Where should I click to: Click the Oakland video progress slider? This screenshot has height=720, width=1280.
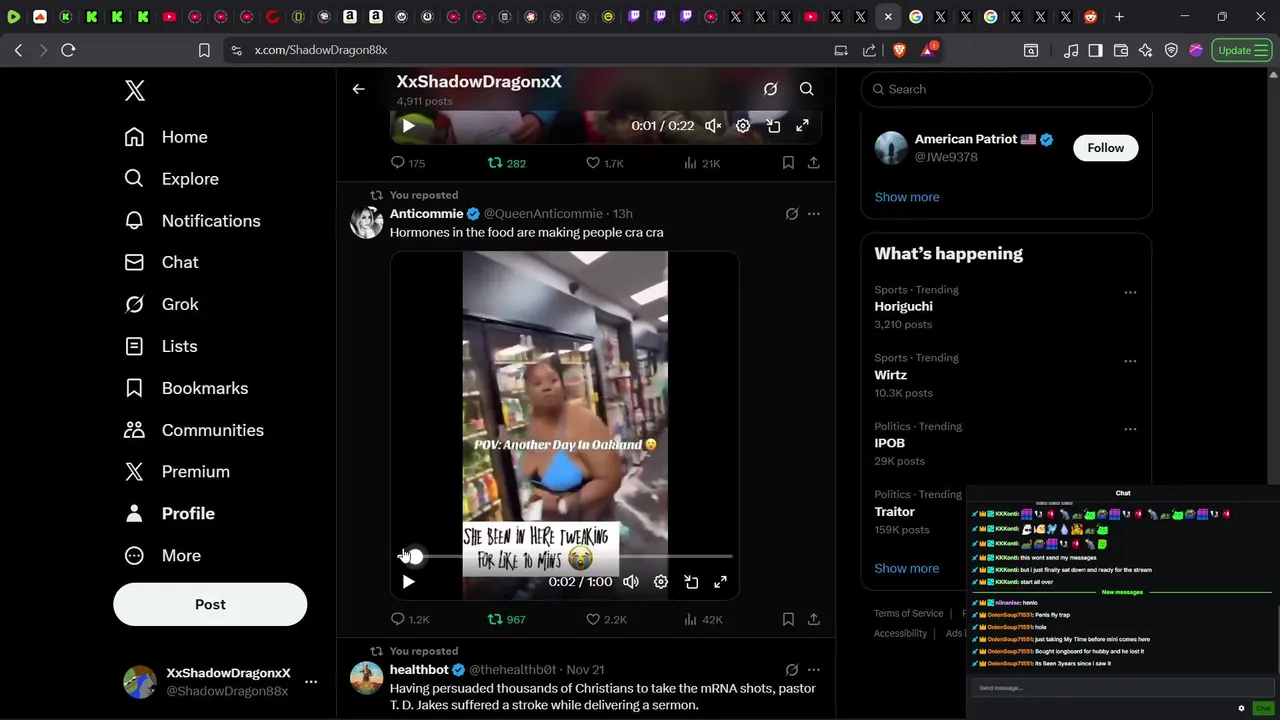pos(566,556)
